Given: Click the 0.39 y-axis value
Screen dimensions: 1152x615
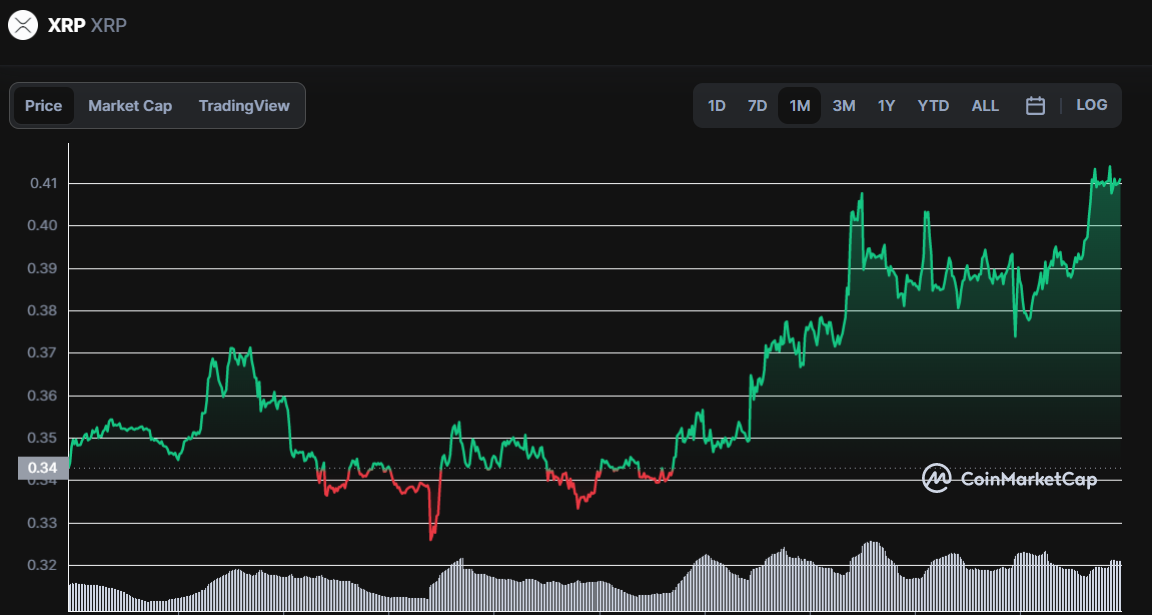Looking at the screenshot, I should click(x=43, y=268).
